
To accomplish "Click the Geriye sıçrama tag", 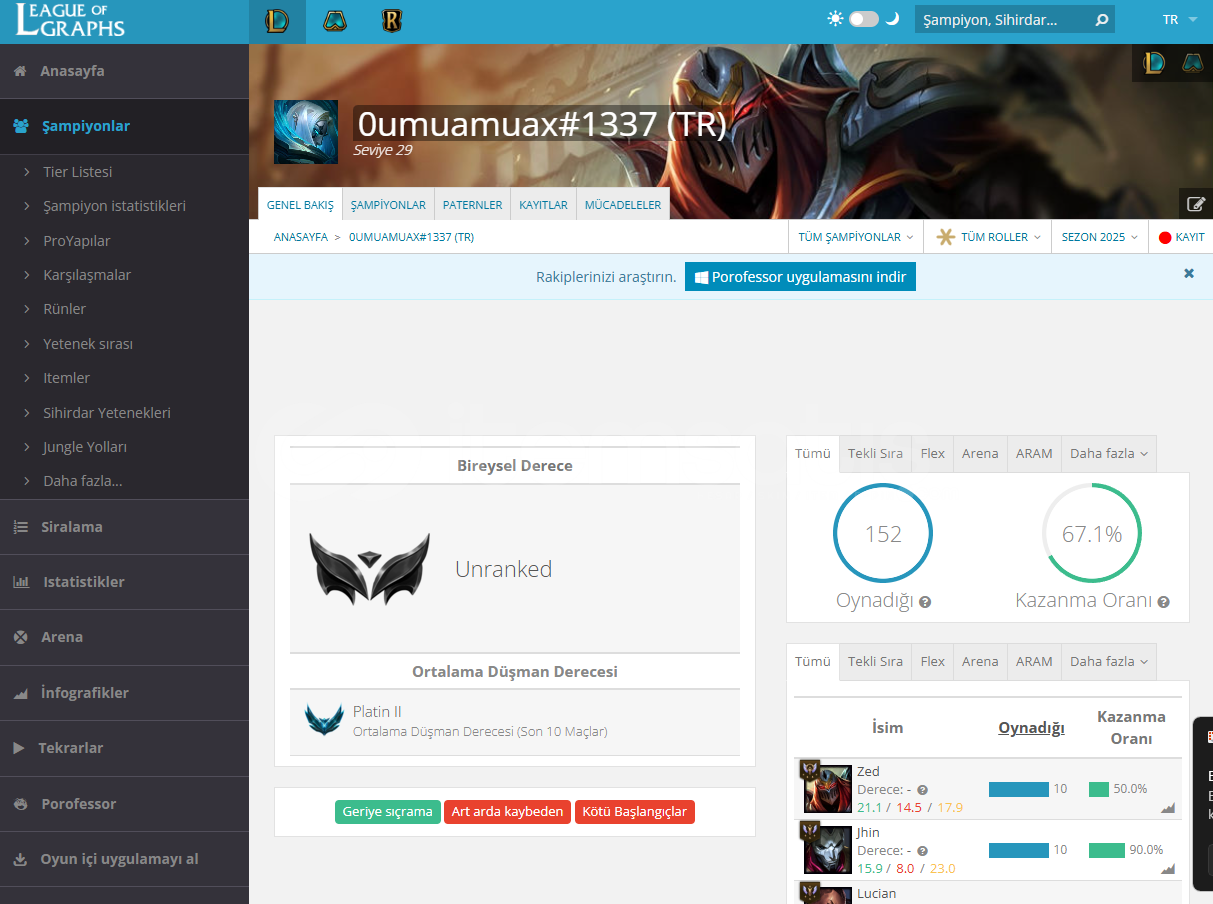I will point(387,812).
